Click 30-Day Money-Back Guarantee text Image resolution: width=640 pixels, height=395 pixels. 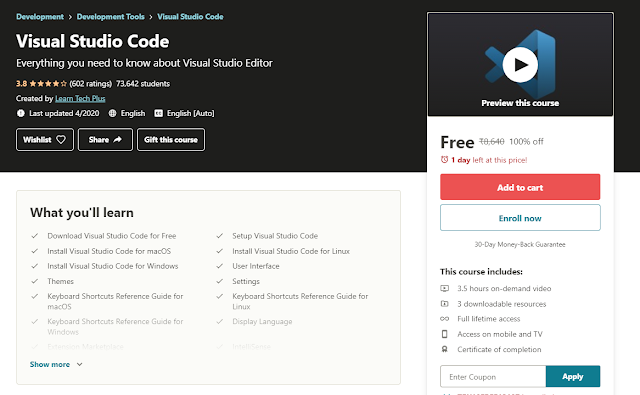tap(520, 244)
